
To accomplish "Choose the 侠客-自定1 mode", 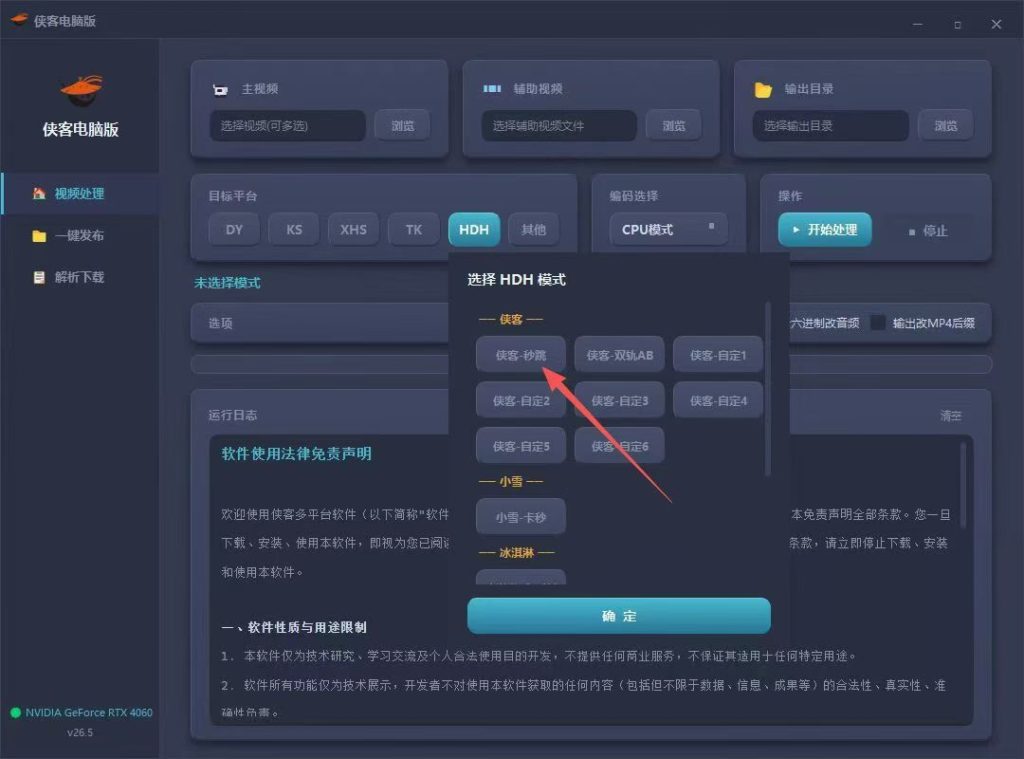I will point(718,355).
